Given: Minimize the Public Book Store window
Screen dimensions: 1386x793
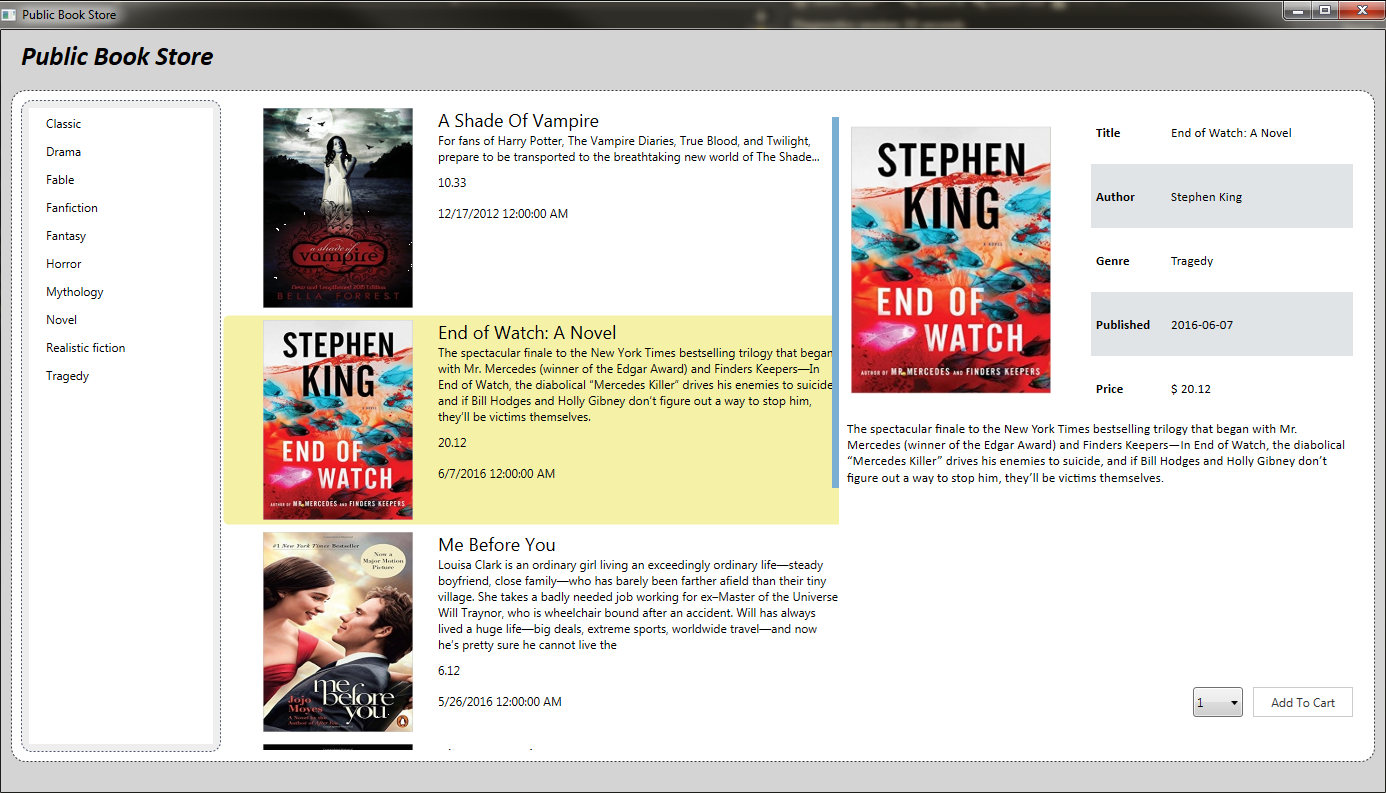Looking at the screenshot, I should tap(1298, 10).
